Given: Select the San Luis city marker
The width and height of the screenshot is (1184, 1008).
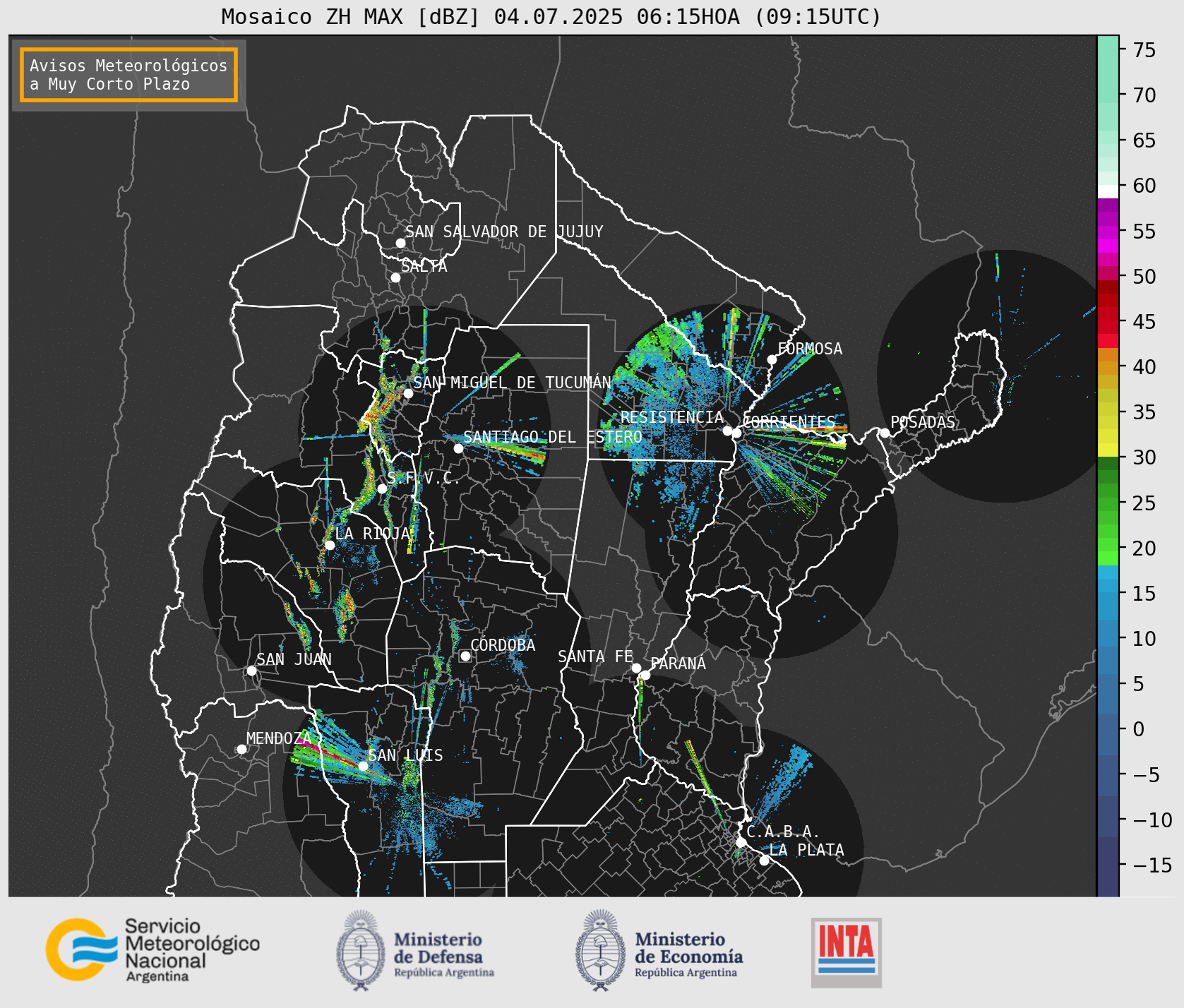Looking at the screenshot, I should 363,766.
